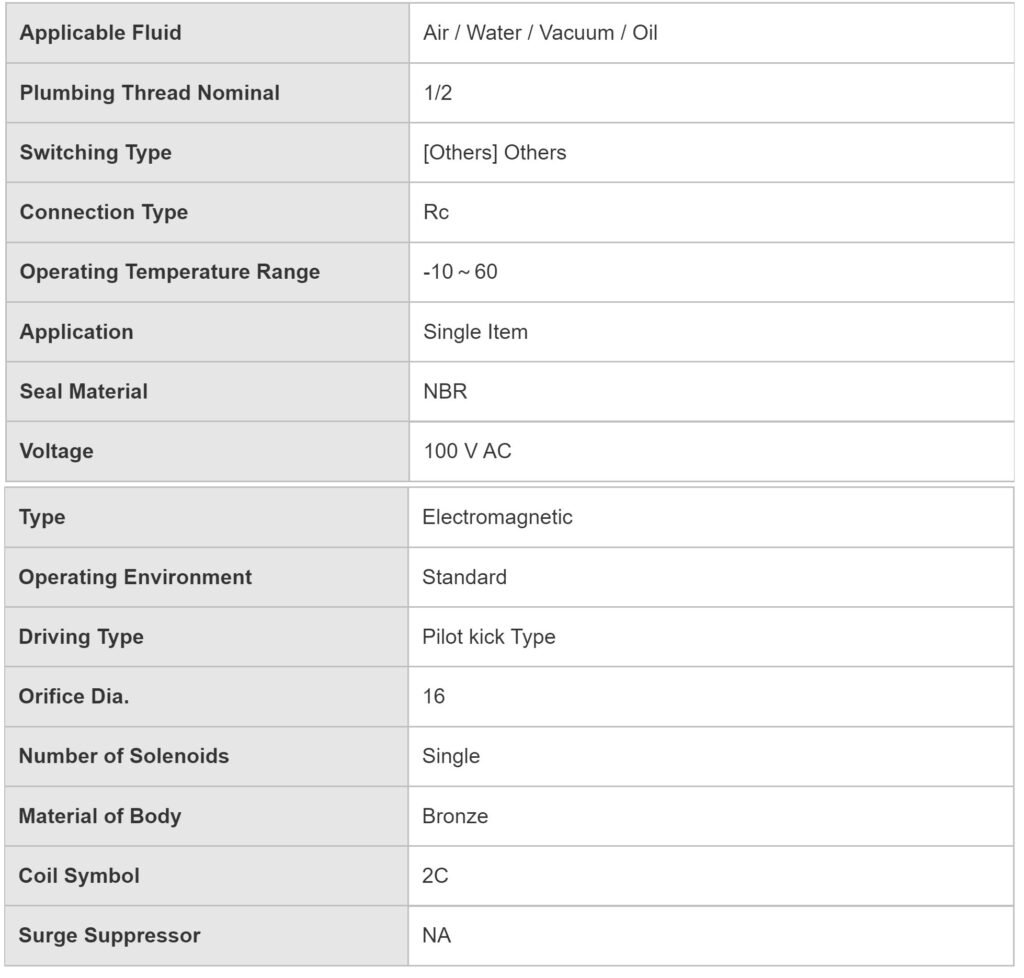Click the Plumbing Thread Nominal label

[150, 93]
